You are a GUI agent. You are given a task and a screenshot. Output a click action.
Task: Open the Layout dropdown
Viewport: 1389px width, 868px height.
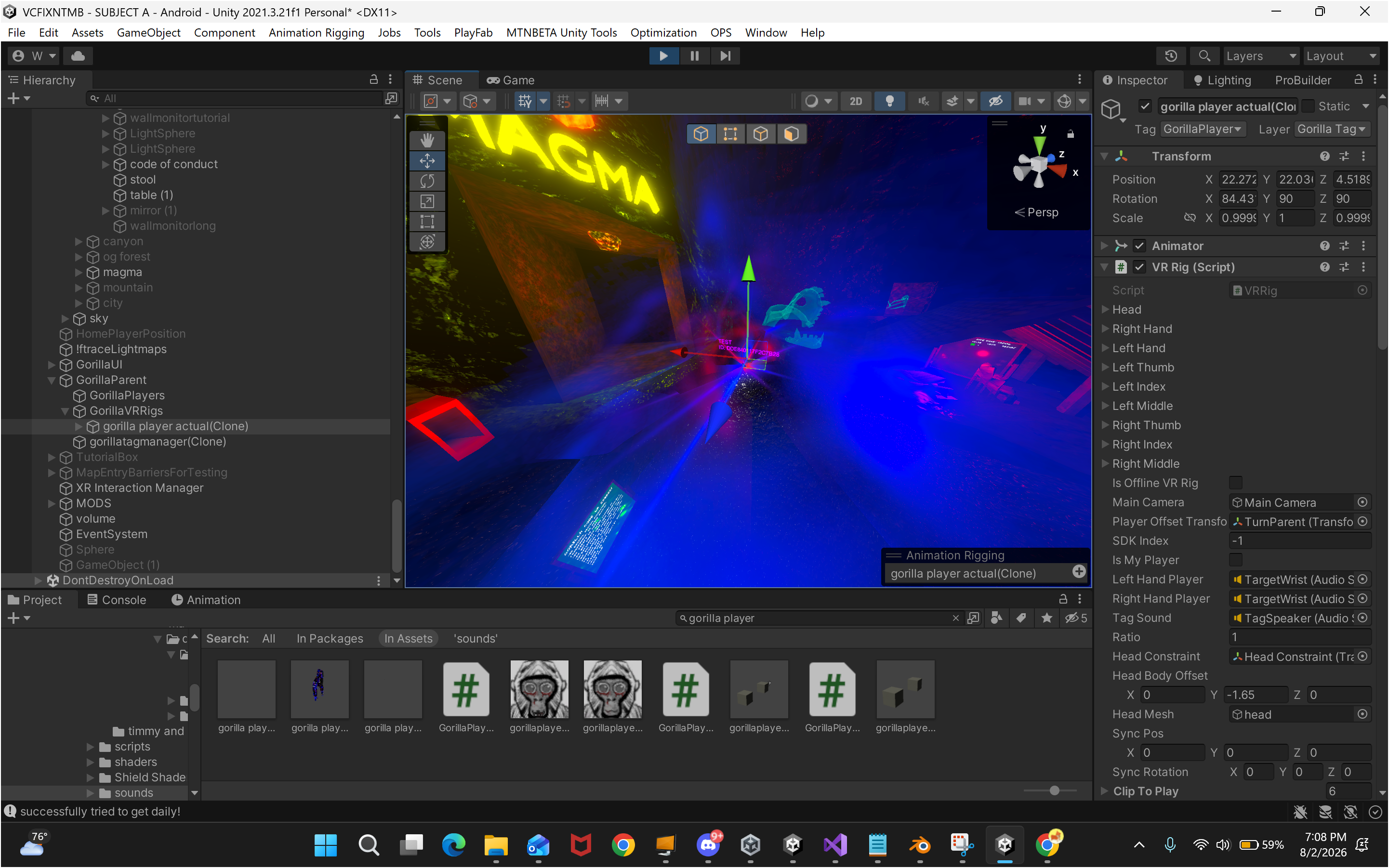pyautogui.click(x=1341, y=56)
